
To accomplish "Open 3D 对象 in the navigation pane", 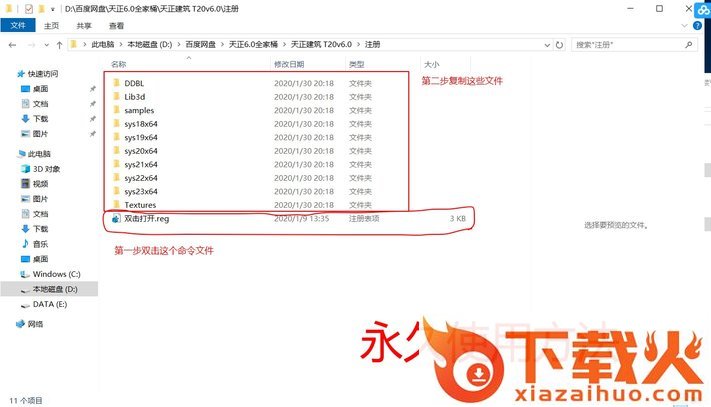I will click(46, 169).
